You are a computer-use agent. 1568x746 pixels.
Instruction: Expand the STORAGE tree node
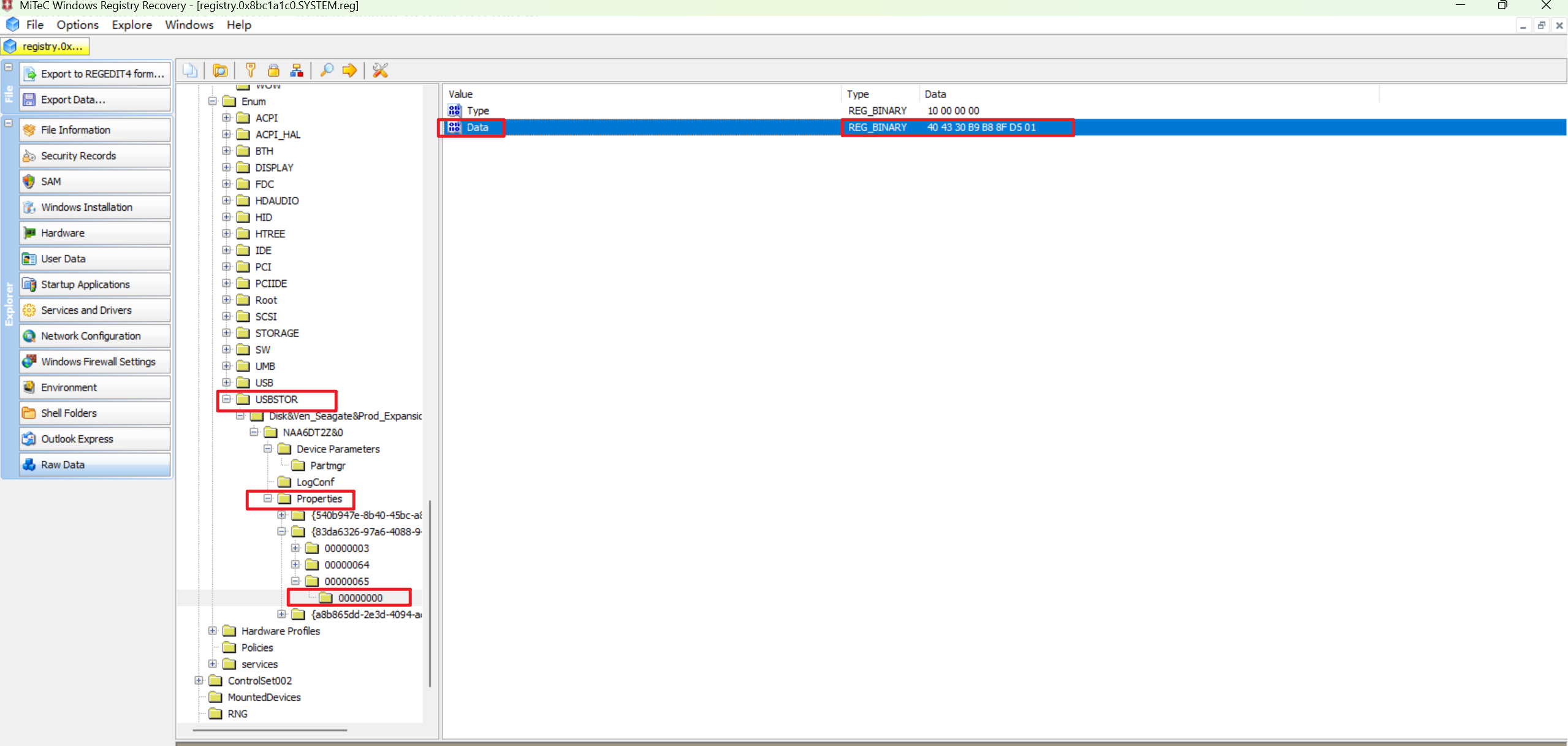[226, 333]
